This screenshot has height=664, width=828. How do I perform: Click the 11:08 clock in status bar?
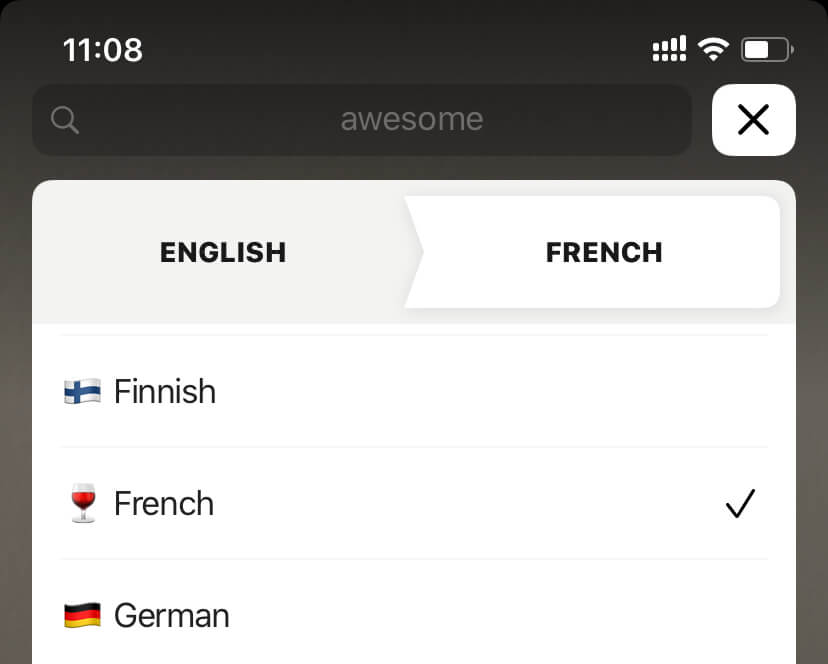(x=104, y=48)
